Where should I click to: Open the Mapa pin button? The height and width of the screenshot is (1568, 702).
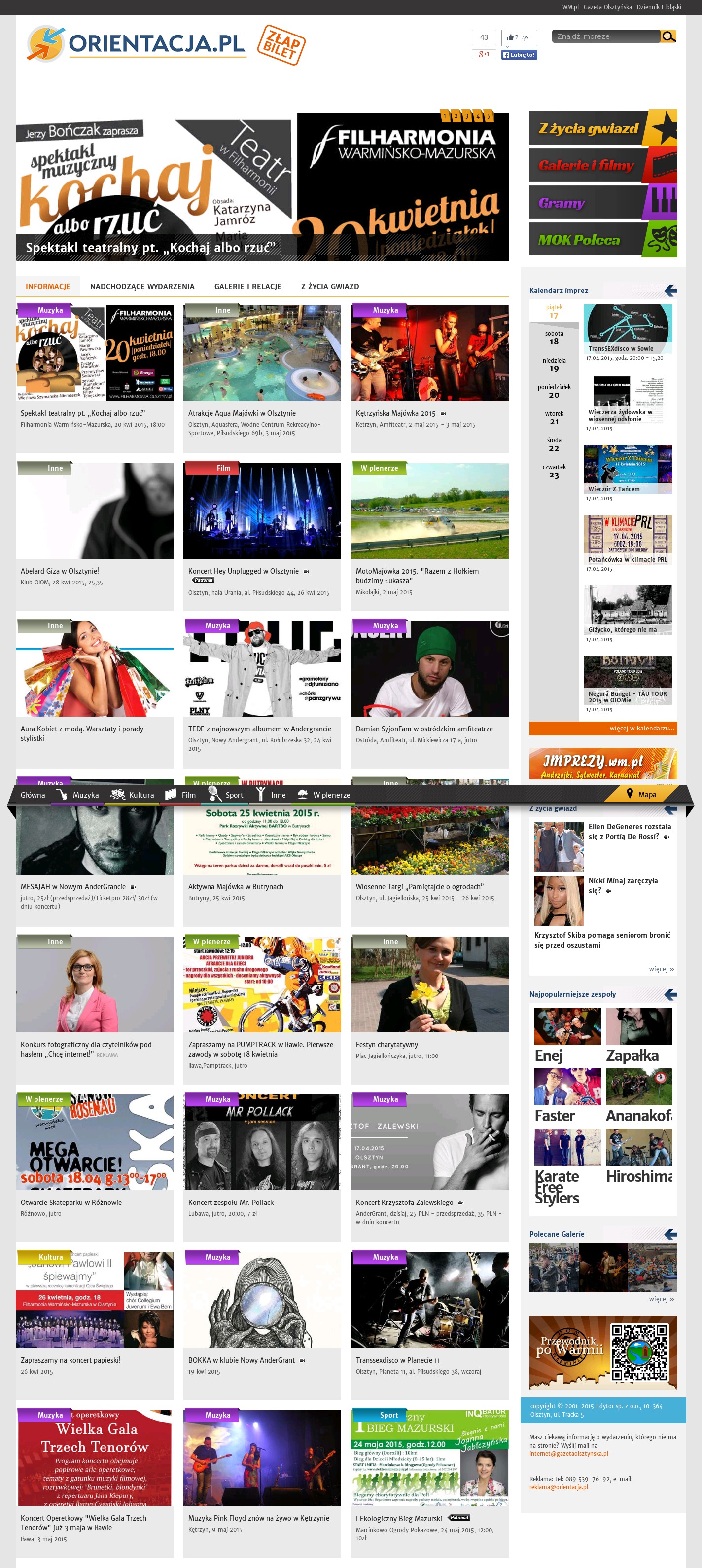point(641,794)
